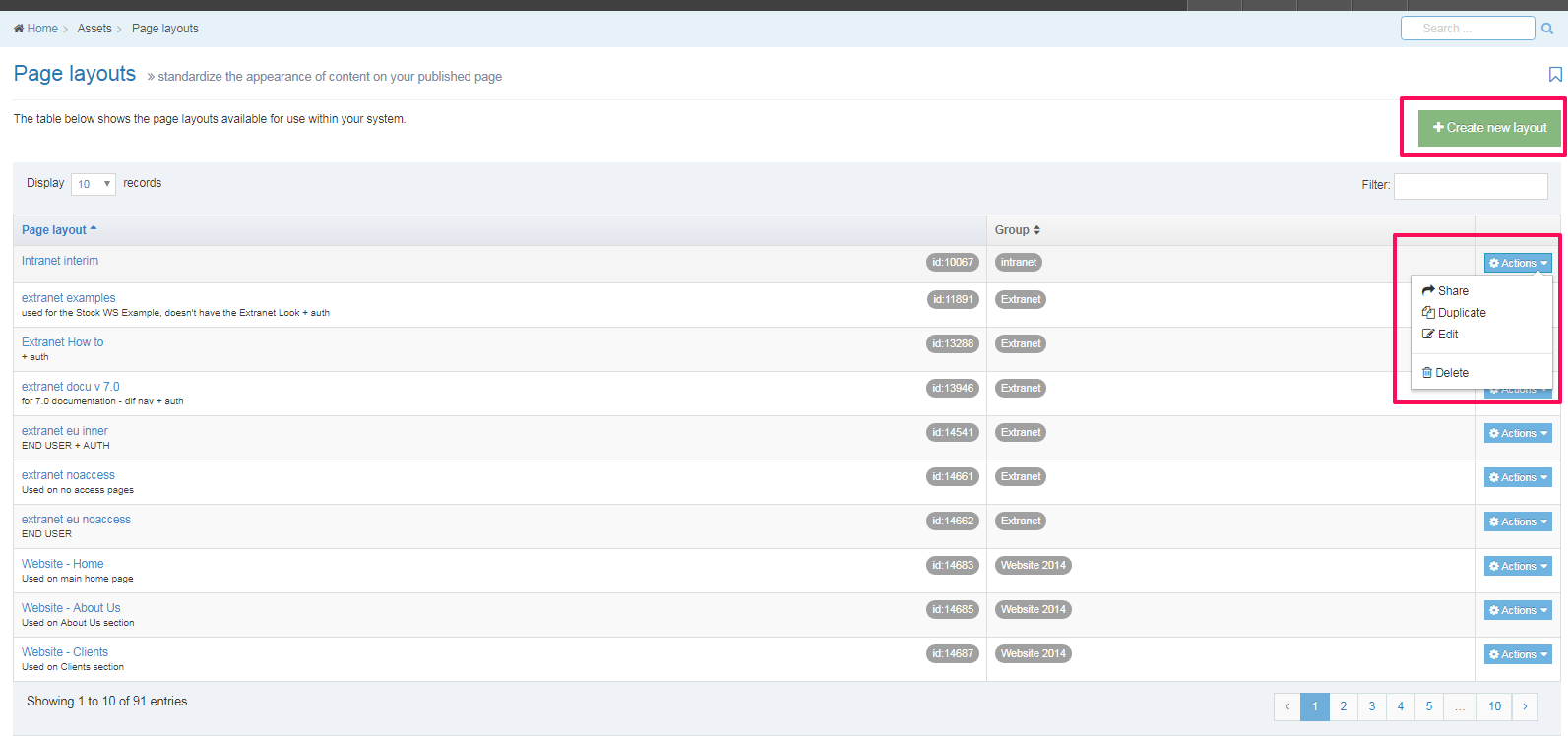Go to the previous page using the arrow
Screen dimensions: 1568x736
1286,706
